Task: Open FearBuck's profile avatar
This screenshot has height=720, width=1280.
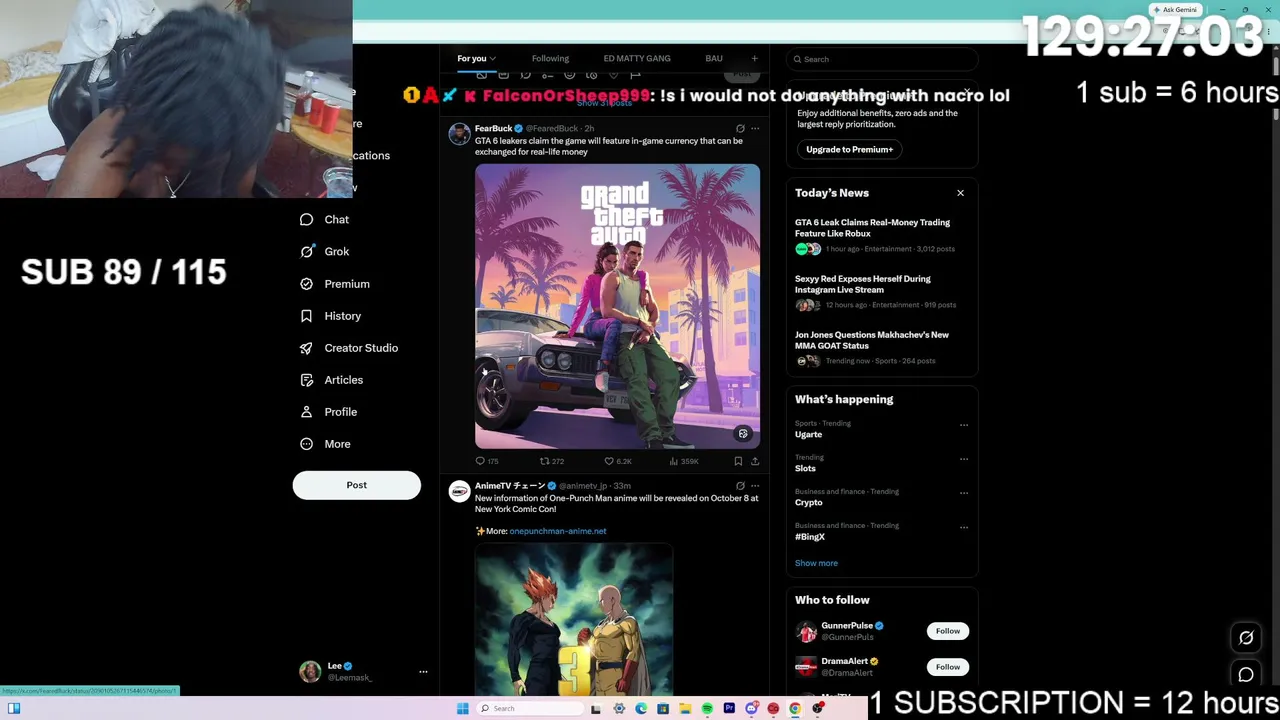Action: 459,134
